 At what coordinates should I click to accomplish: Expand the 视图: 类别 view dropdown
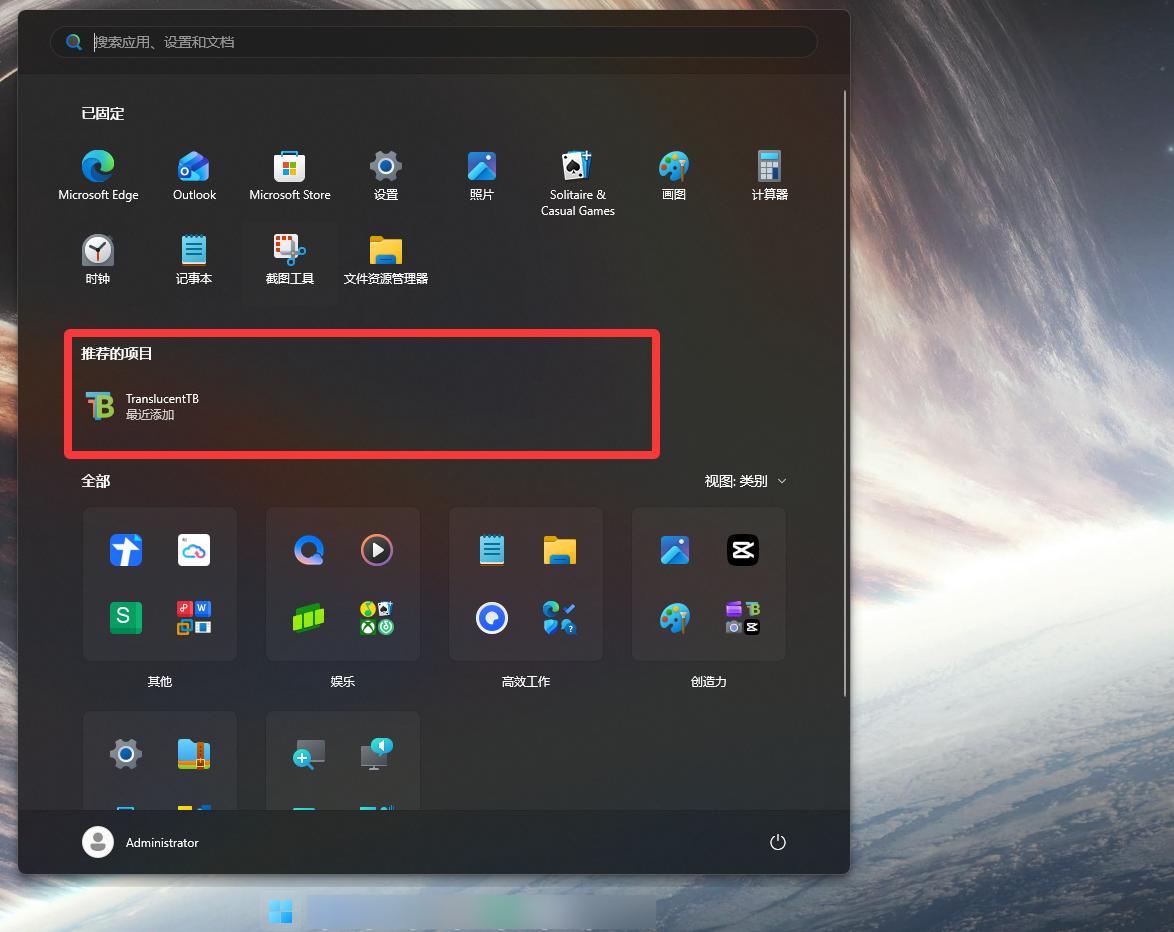tap(745, 481)
